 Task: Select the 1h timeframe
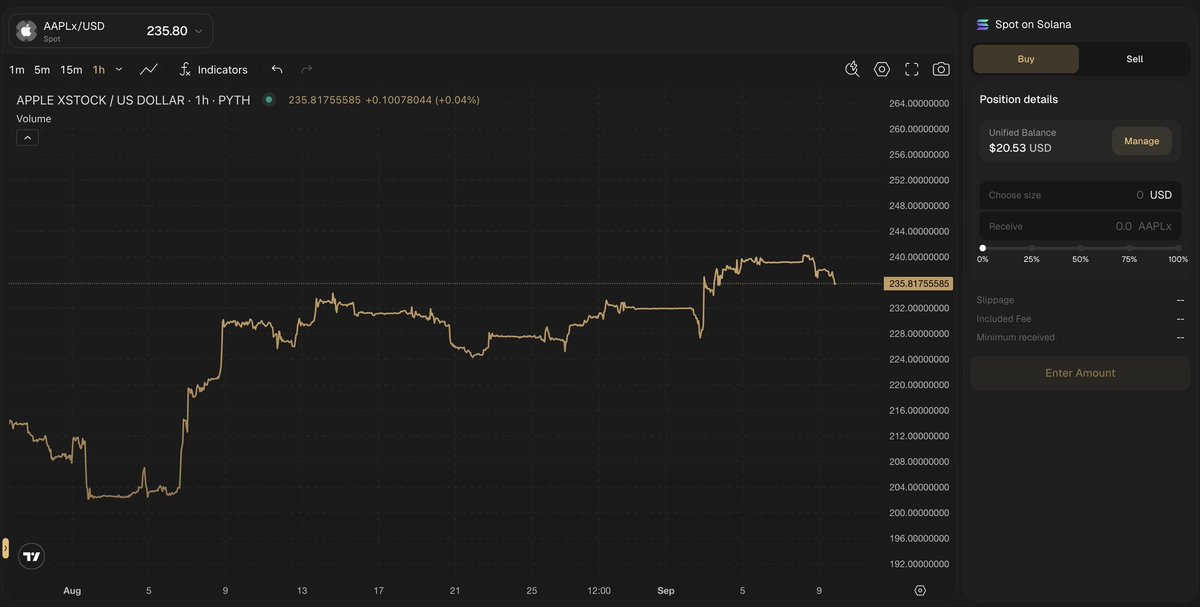99,70
